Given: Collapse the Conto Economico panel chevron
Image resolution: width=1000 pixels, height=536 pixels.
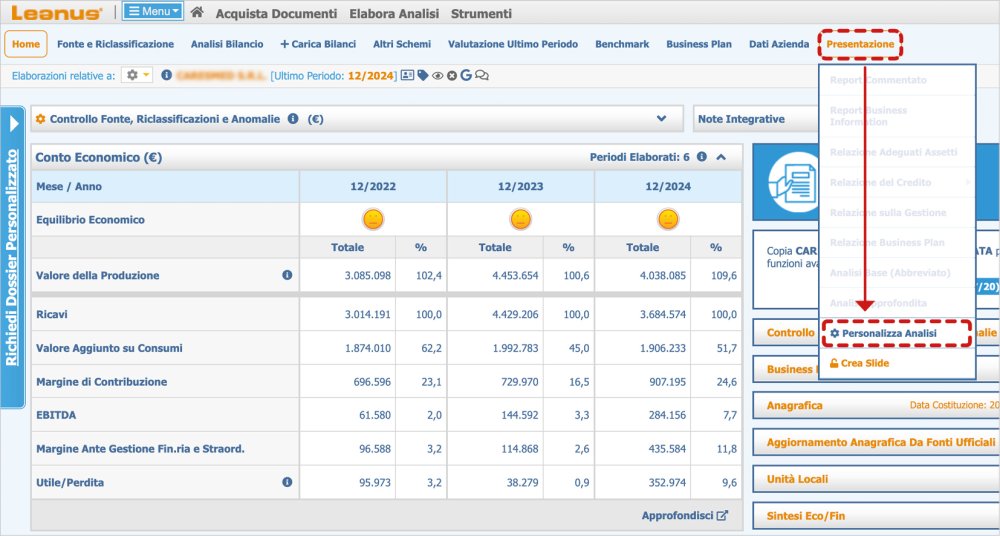Looking at the screenshot, I should 721,157.
